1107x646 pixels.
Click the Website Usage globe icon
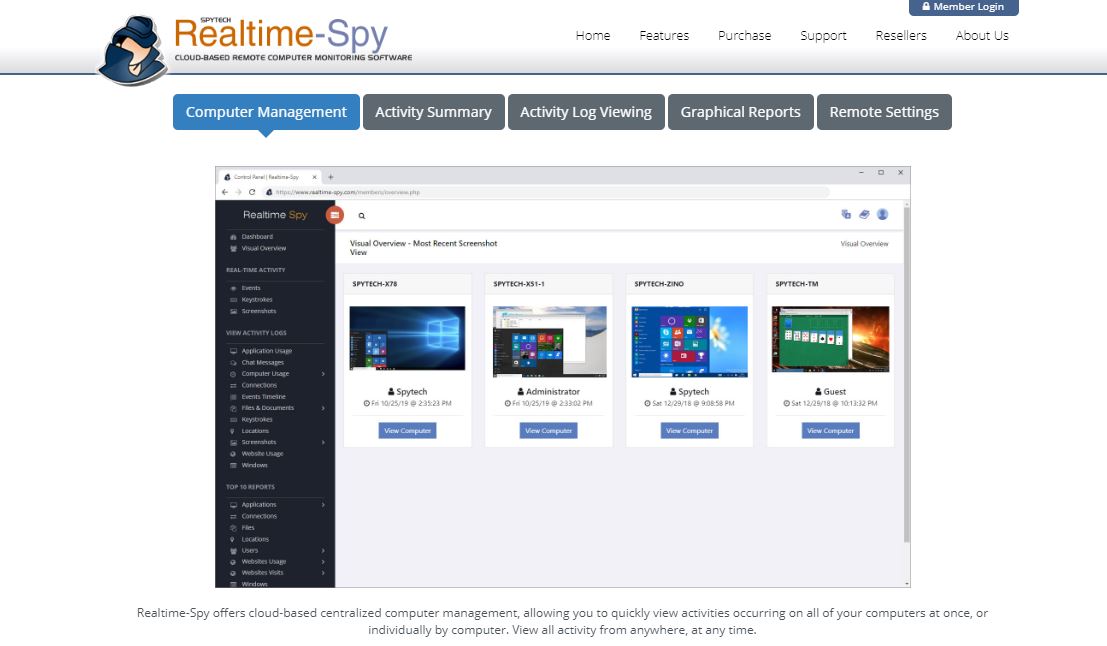pos(233,454)
